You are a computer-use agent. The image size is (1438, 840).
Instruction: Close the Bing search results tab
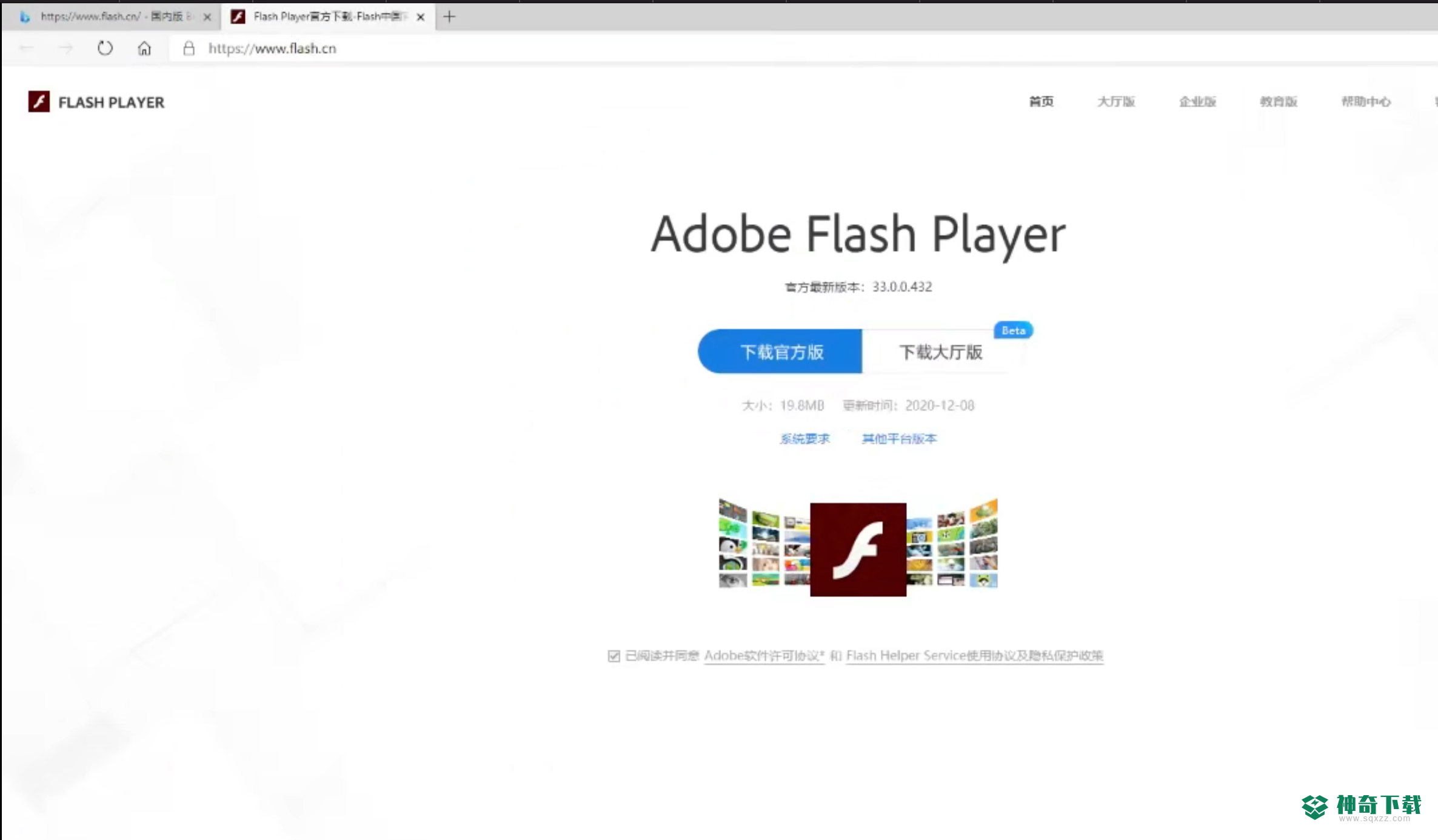coord(207,17)
